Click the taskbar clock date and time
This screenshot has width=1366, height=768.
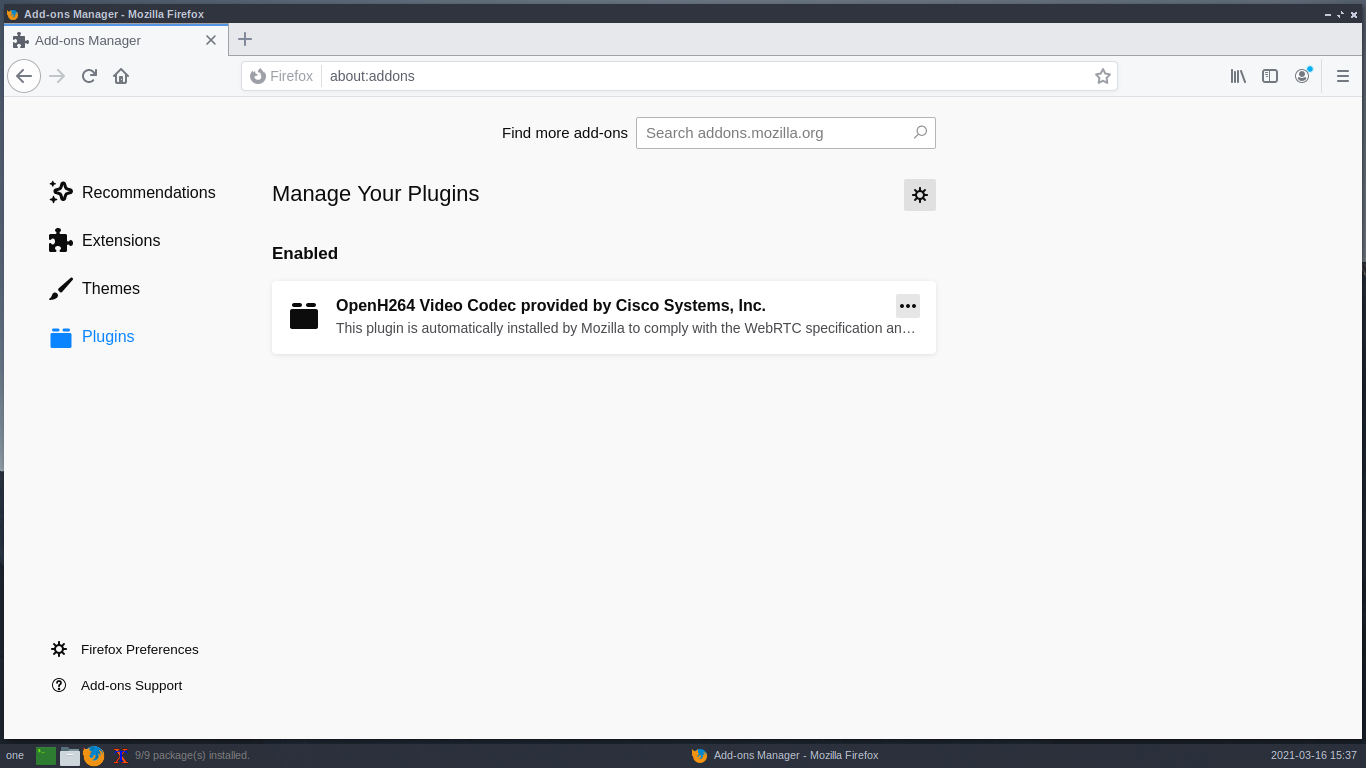coord(1313,755)
